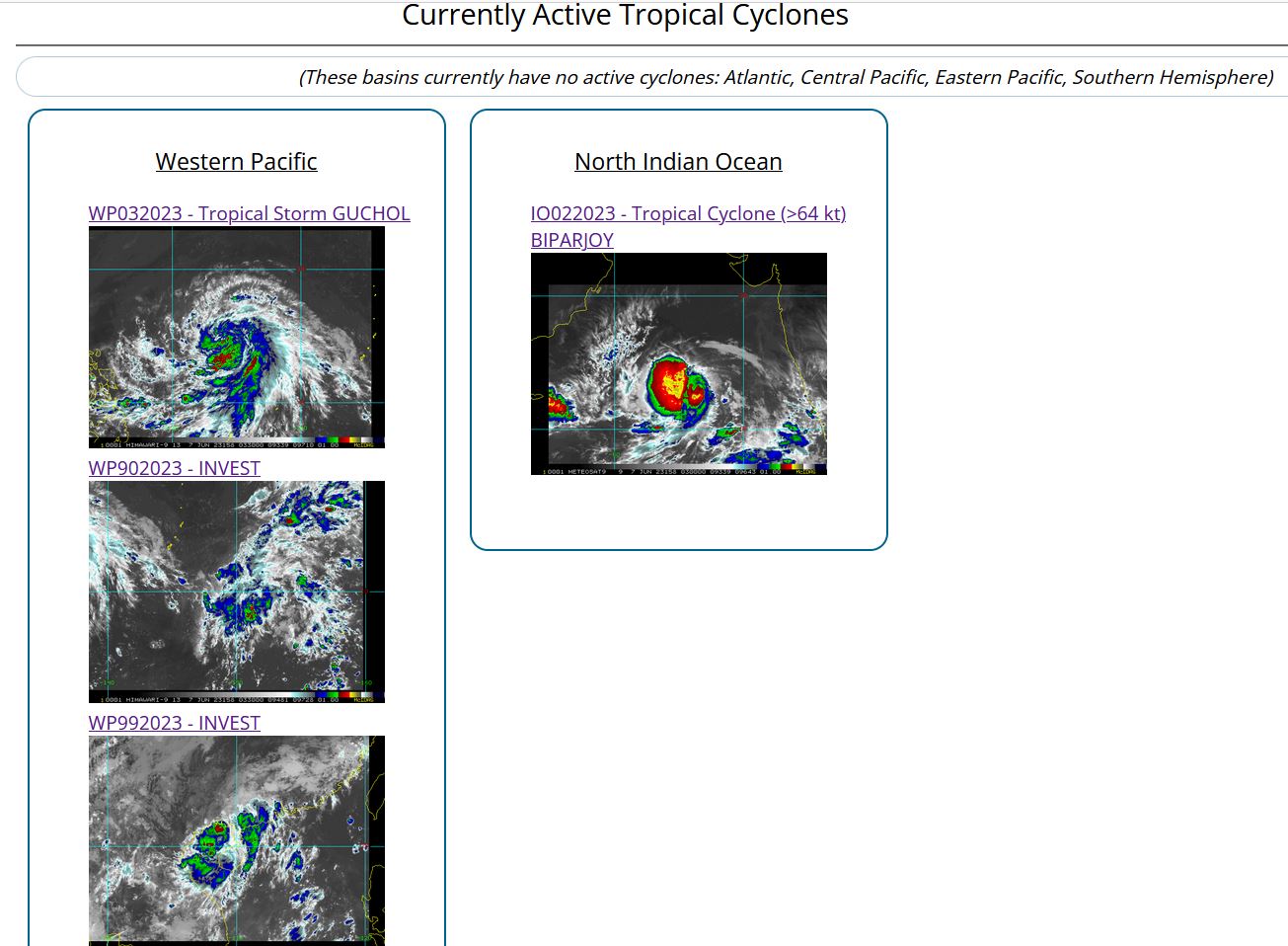Click the spiral storm center in GUCHOL image
1288x946 pixels.
point(225,354)
